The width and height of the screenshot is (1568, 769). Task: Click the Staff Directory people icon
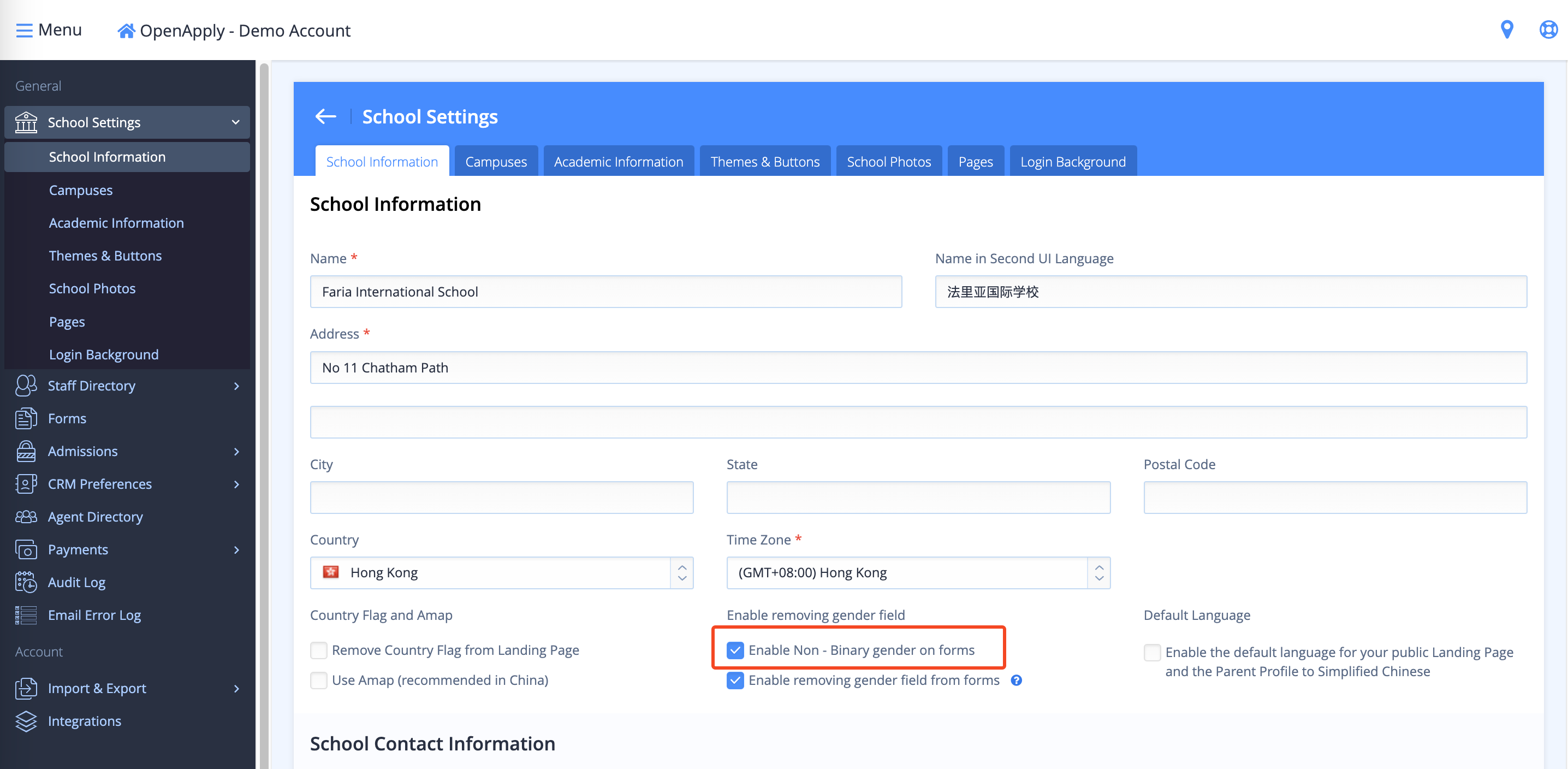pos(26,386)
